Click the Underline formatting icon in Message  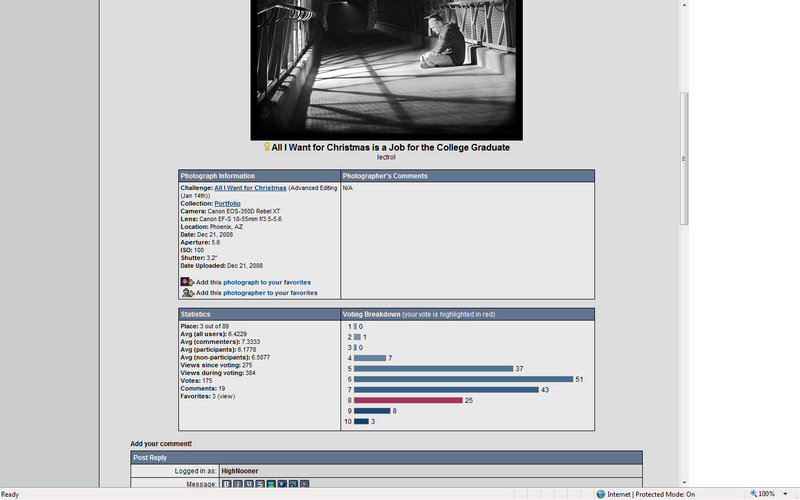(x=248, y=484)
